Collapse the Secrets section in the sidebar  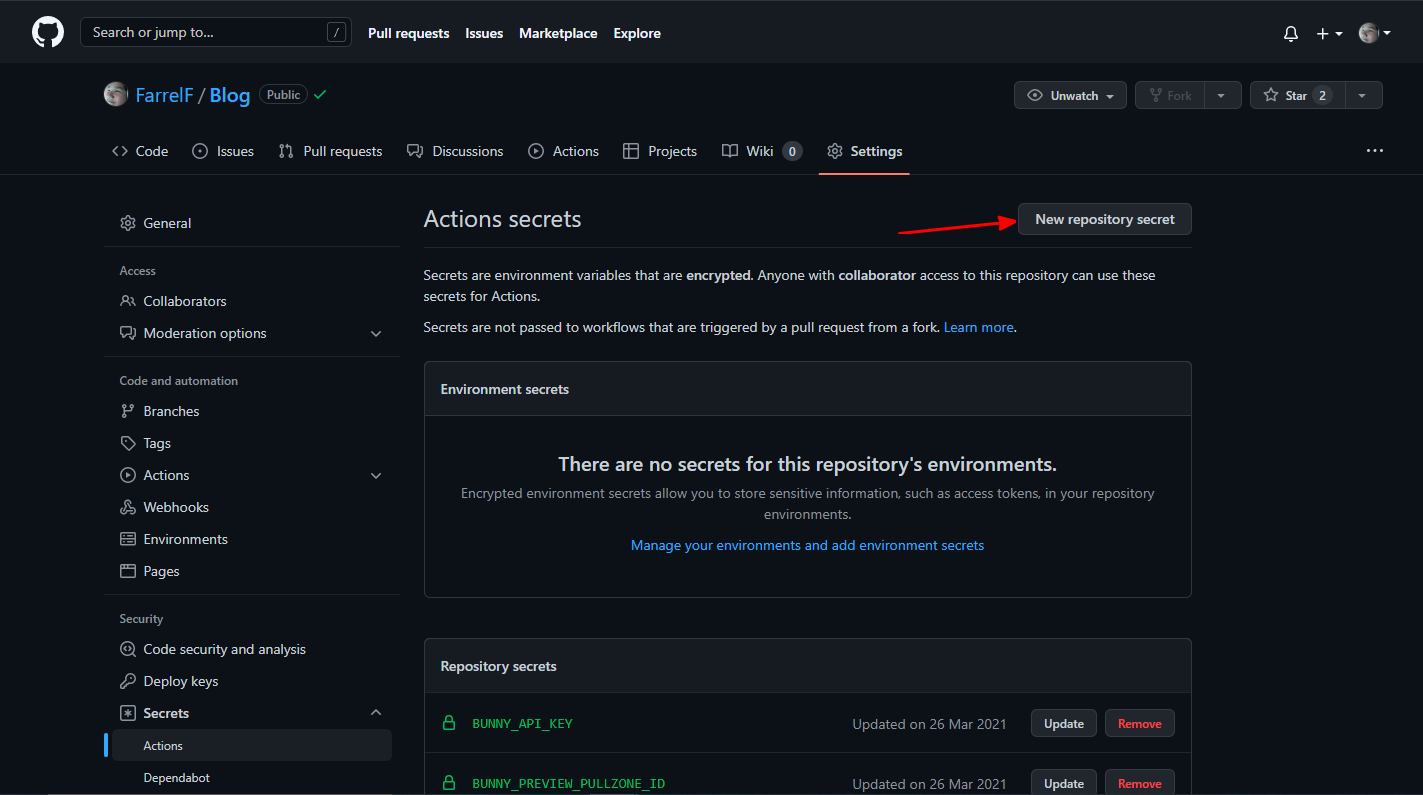pos(252,713)
